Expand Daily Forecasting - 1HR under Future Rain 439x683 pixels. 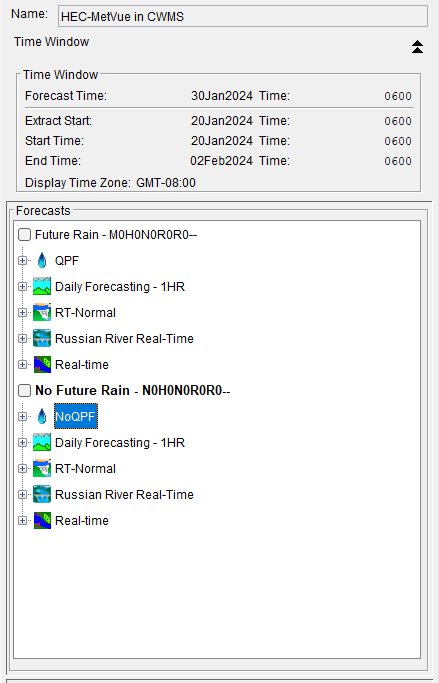[22, 287]
